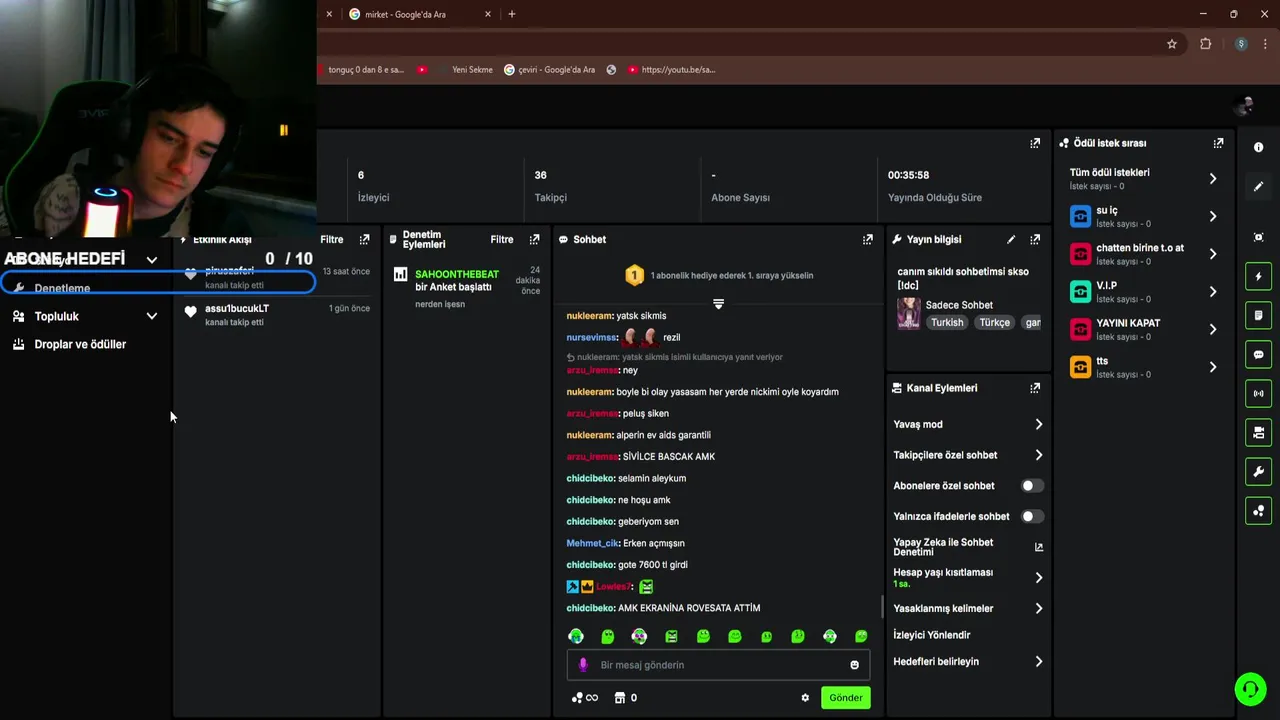Image resolution: width=1280 pixels, height=720 pixels.
Task: Open the çeviri Google'da Ara bookmark
Action: tap(550, 70)
